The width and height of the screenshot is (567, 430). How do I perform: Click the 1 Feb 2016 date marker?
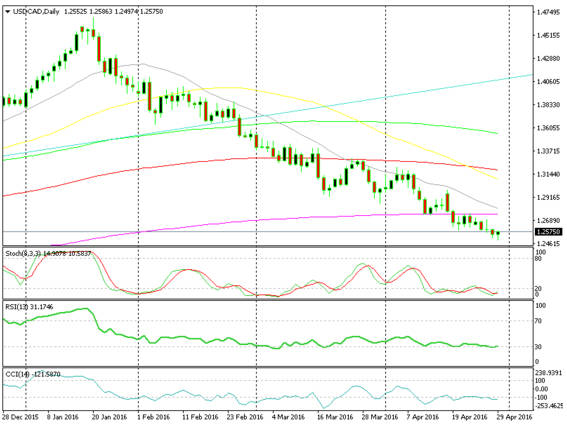[154, 417]
